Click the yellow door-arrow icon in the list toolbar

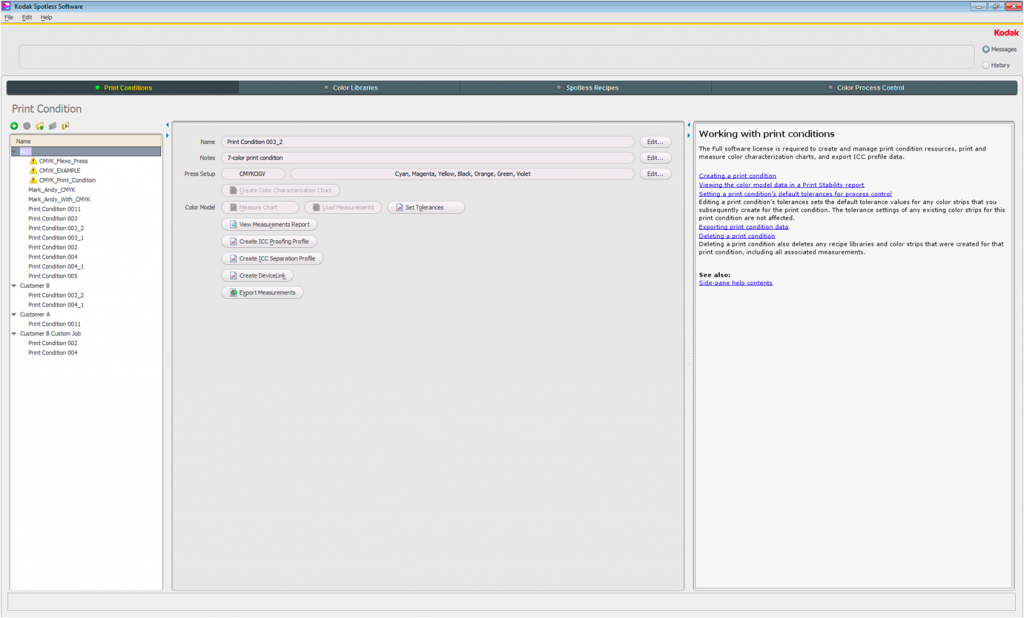pyautogui.click(x=65, y=126)
